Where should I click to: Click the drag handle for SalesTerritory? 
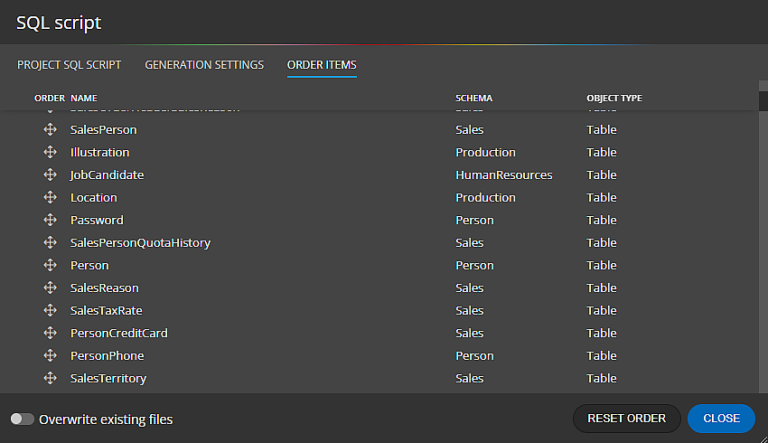[x=50, y=378]
